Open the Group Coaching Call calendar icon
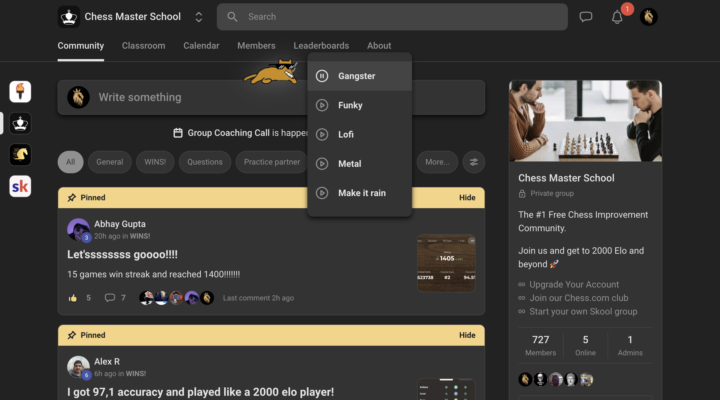 click(178, 133)
